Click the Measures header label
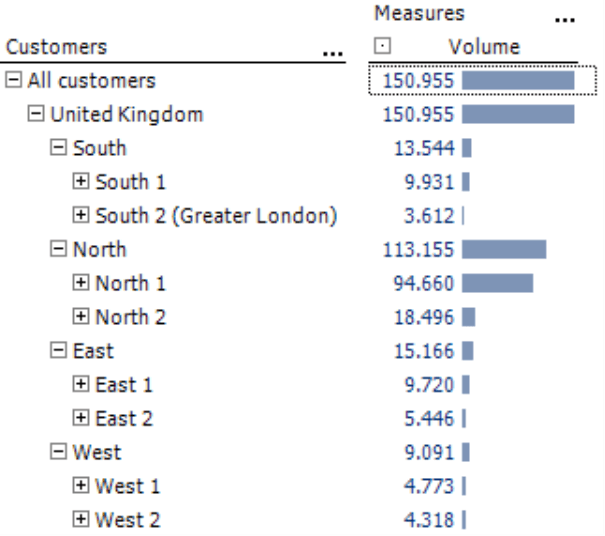This screenshot has width=605, height=536. (419, 14)
